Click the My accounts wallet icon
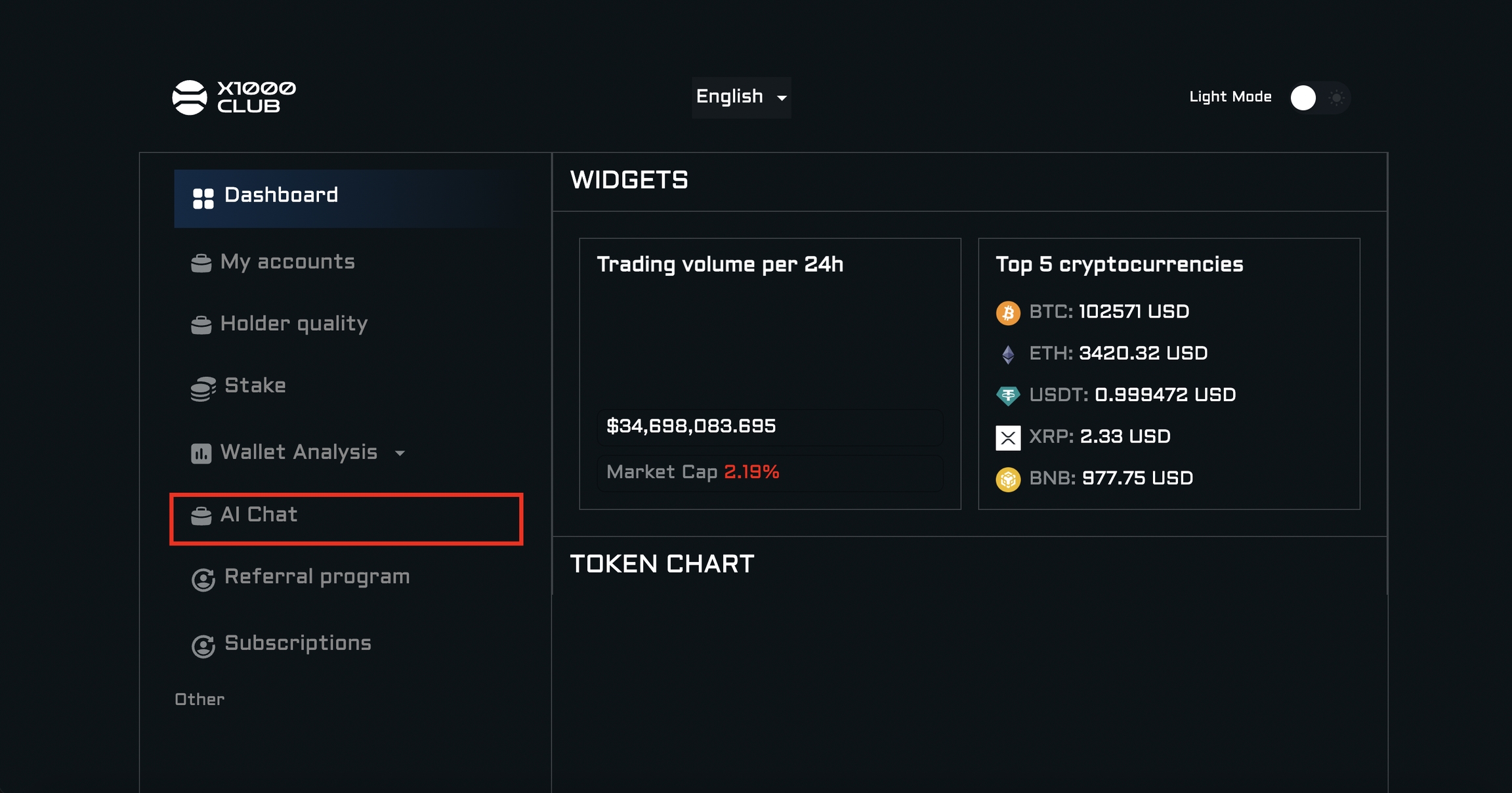Image resolution: width=1512 pixels, height=793 pixels. click(x=201, y=263)
